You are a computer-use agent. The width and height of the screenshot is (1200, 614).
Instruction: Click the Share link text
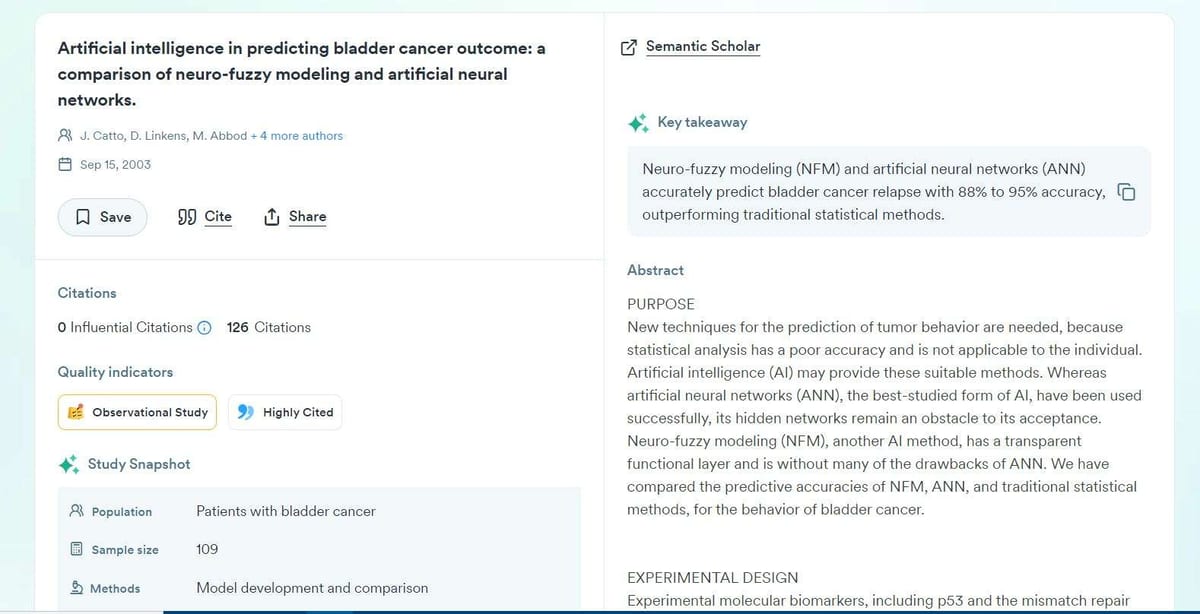click(307, 217)
